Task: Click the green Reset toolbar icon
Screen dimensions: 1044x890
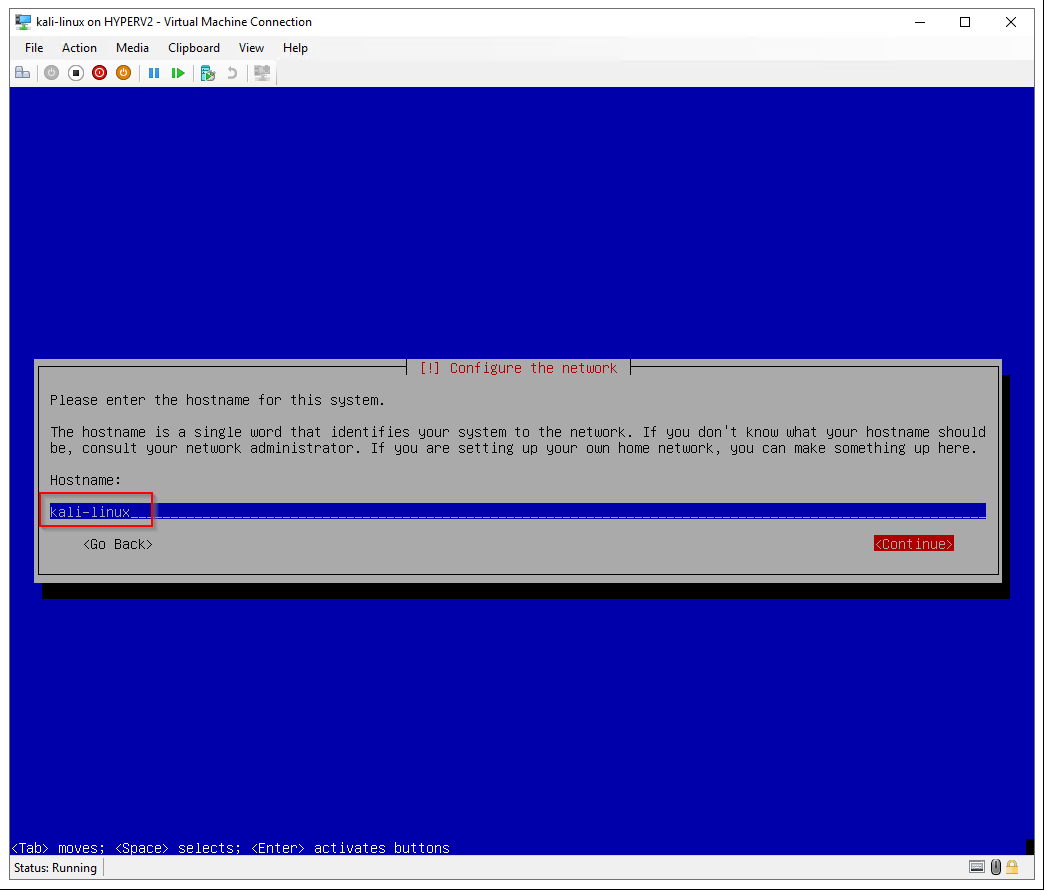Action: pos(177,73)
